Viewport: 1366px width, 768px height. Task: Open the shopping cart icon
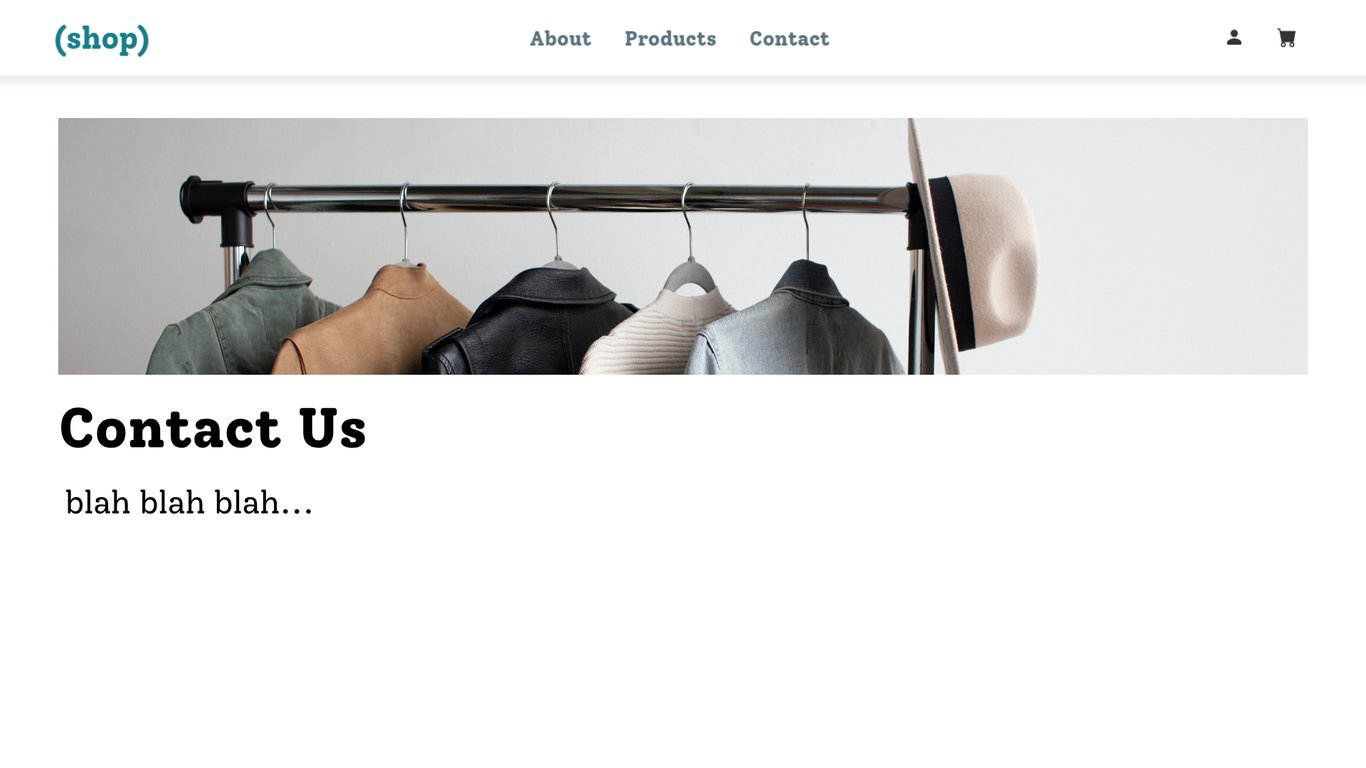point(1286,38)
